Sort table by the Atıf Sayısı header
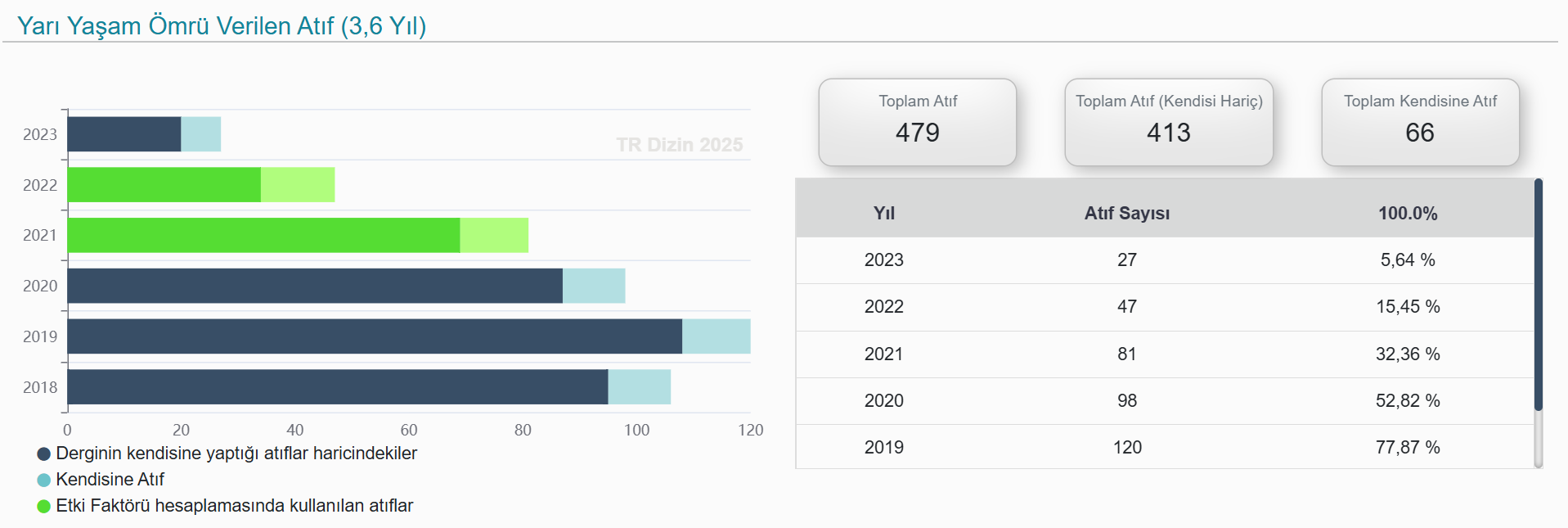1568x528 pixels. 1126,213
